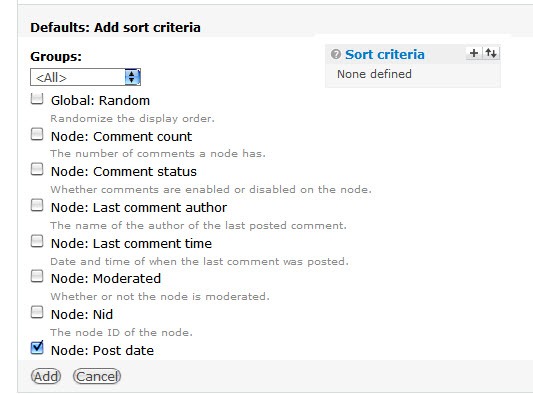Click the plus icon in Sort criteria
This screenshot has height=394, width=533.
tap(474, 53)
